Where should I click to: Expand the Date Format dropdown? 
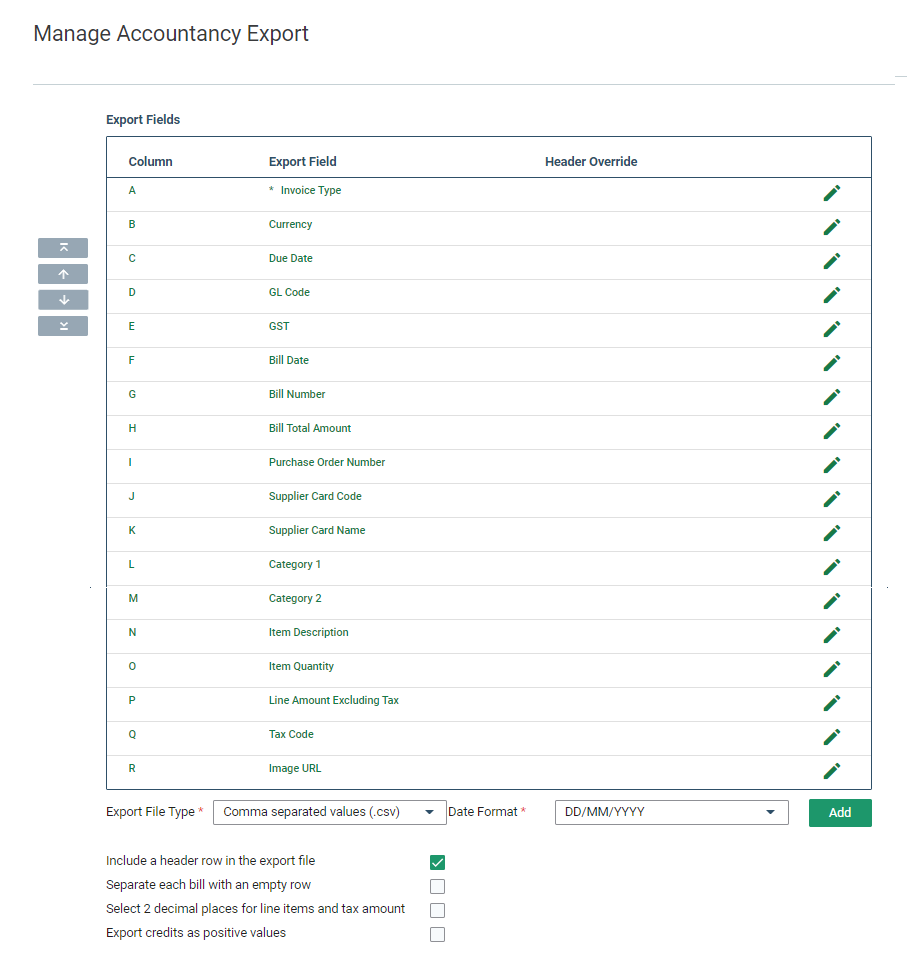[671, 813]
